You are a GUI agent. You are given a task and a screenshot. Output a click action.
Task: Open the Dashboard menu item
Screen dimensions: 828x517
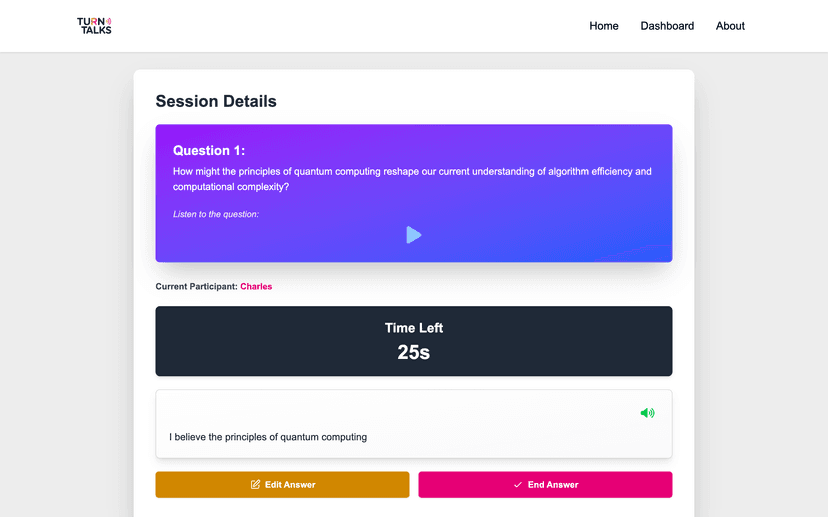click(667, 26)
